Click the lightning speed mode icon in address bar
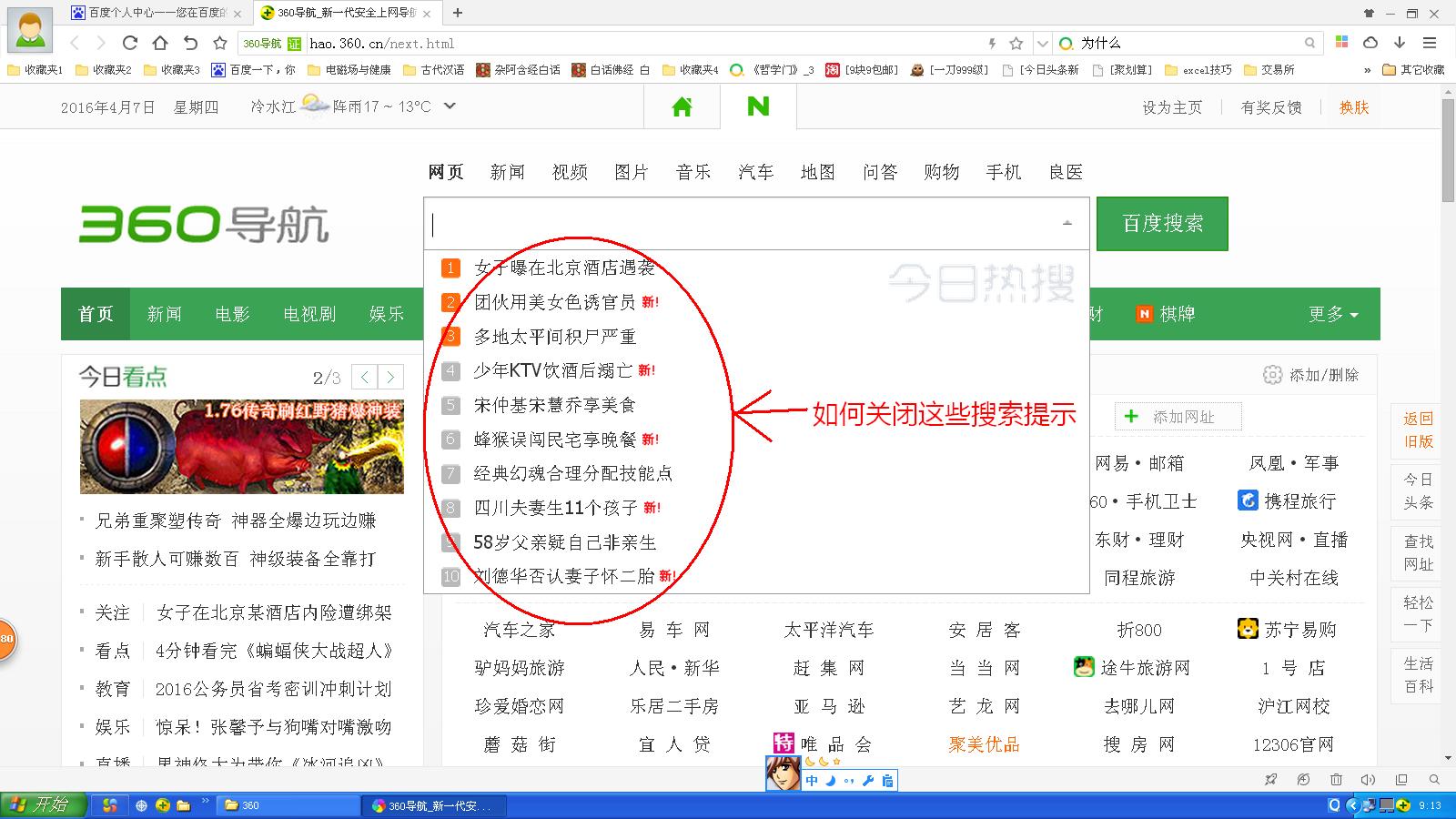This screenshot has width=1456, height=819. pos(992,43)
